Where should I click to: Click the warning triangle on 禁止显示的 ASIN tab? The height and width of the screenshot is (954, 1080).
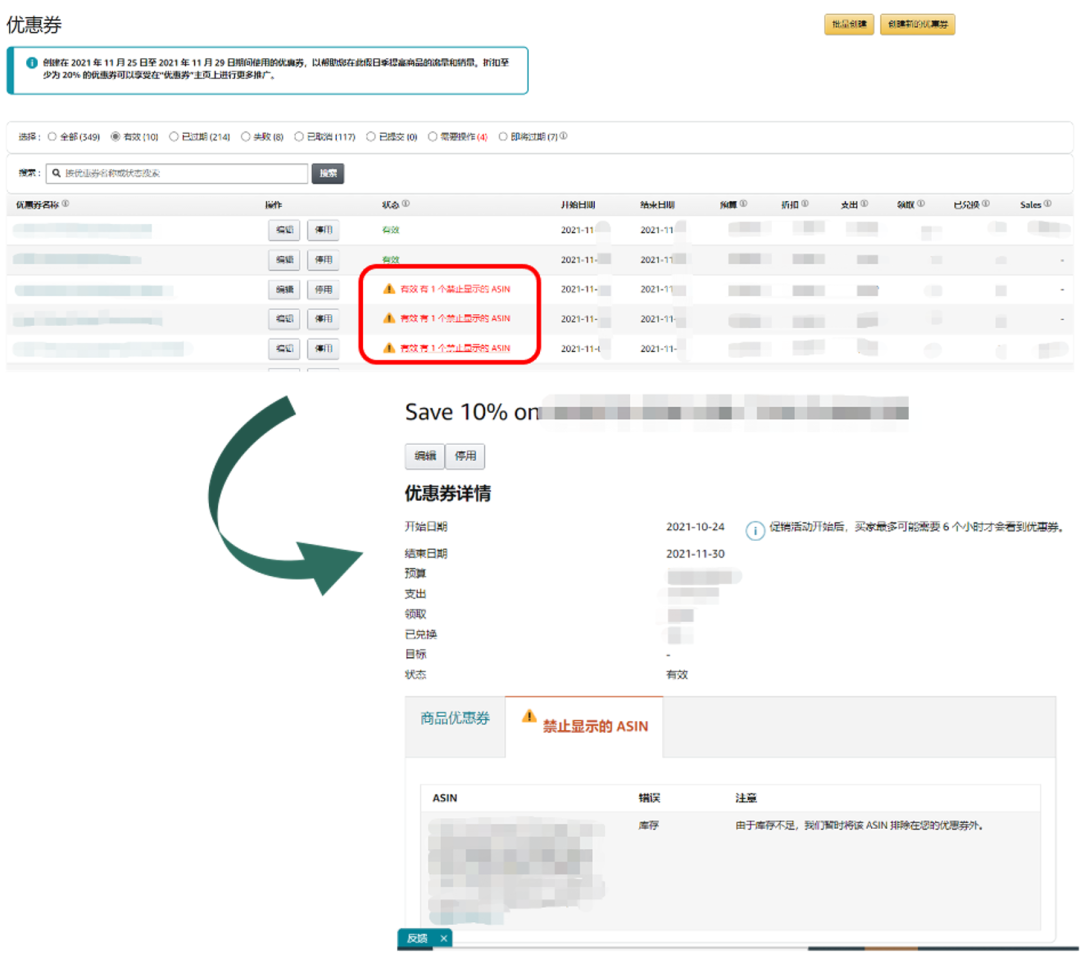pos(528,716)
